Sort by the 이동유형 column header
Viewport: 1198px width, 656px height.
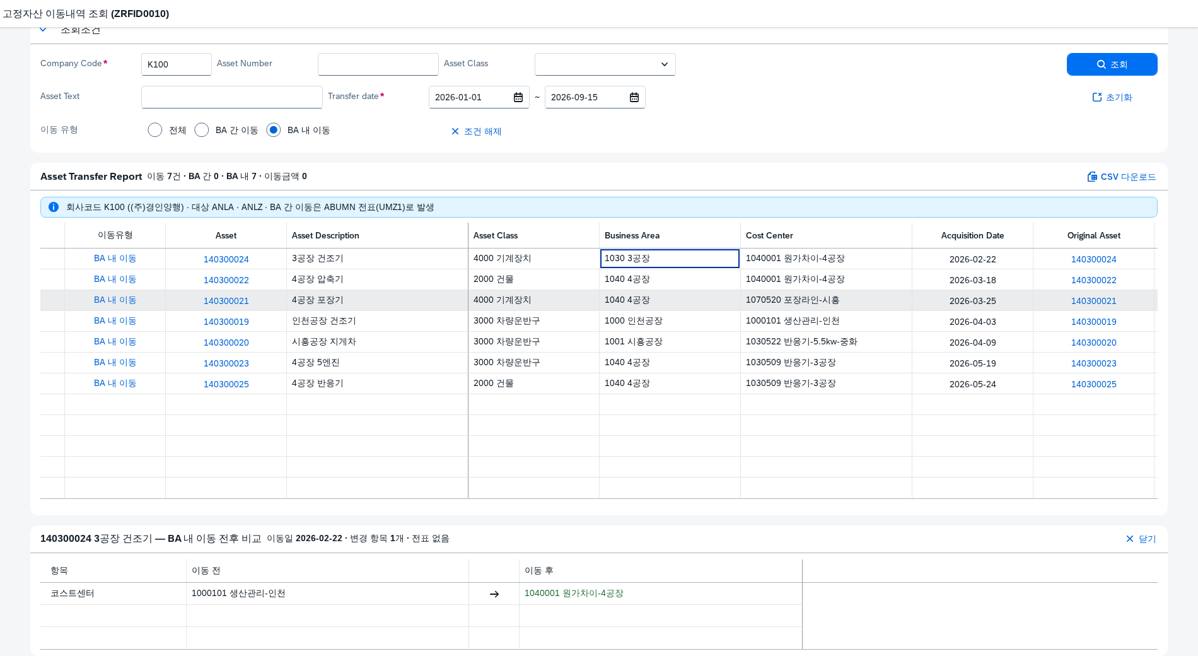tap(115, 235)
